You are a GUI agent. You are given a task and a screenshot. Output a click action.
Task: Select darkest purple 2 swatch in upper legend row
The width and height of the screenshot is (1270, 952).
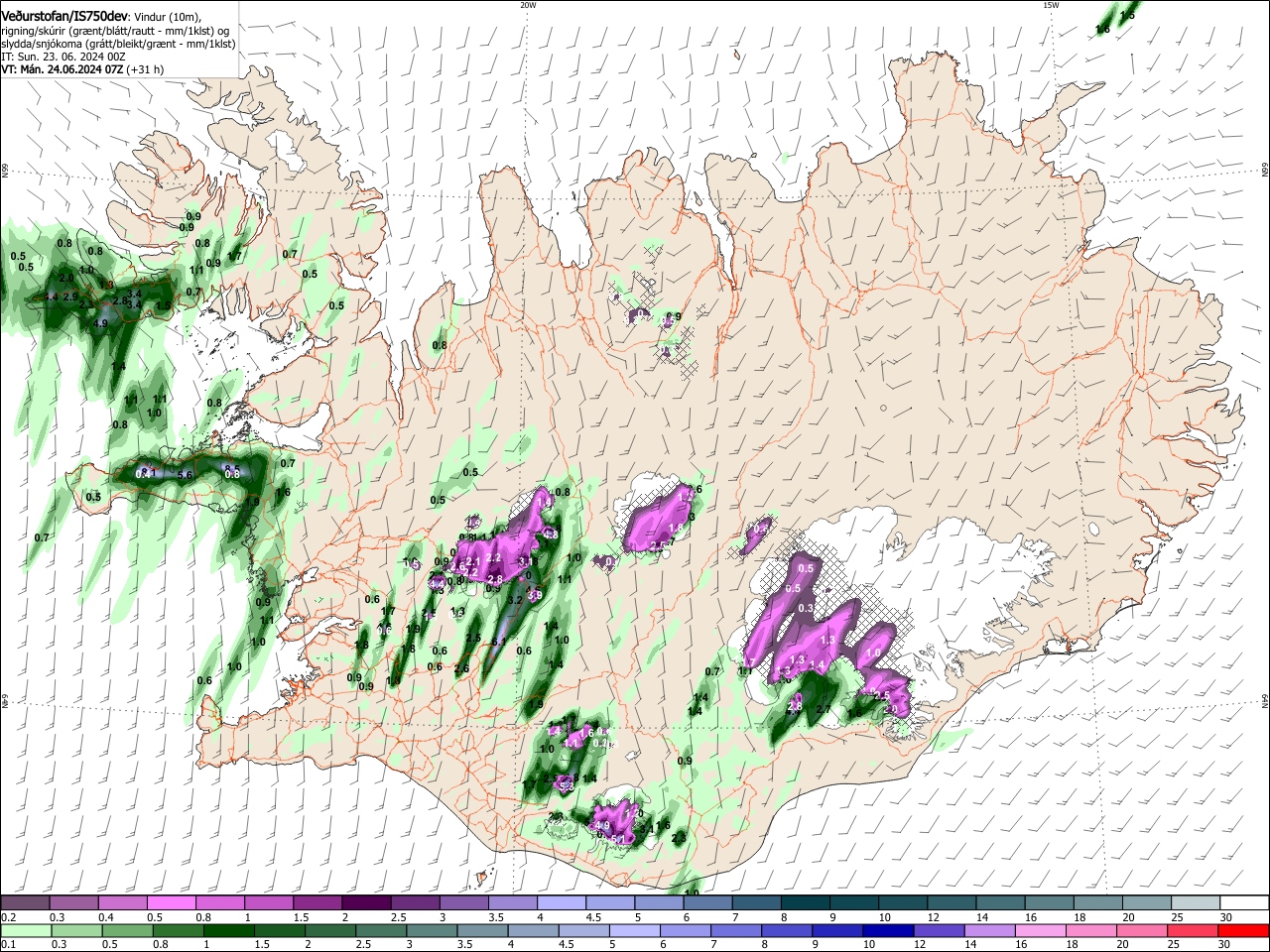pyautogui.click(x=365, y=903)
